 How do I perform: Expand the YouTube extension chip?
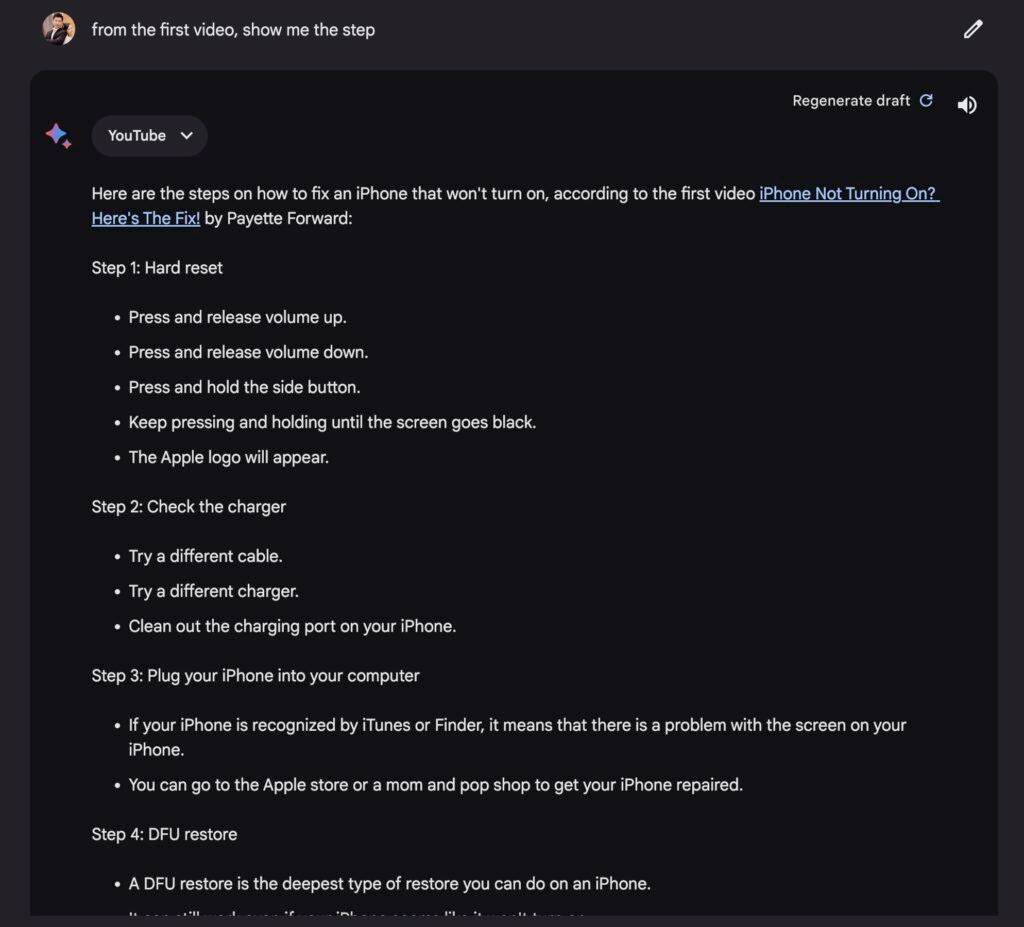pos(150,136)
